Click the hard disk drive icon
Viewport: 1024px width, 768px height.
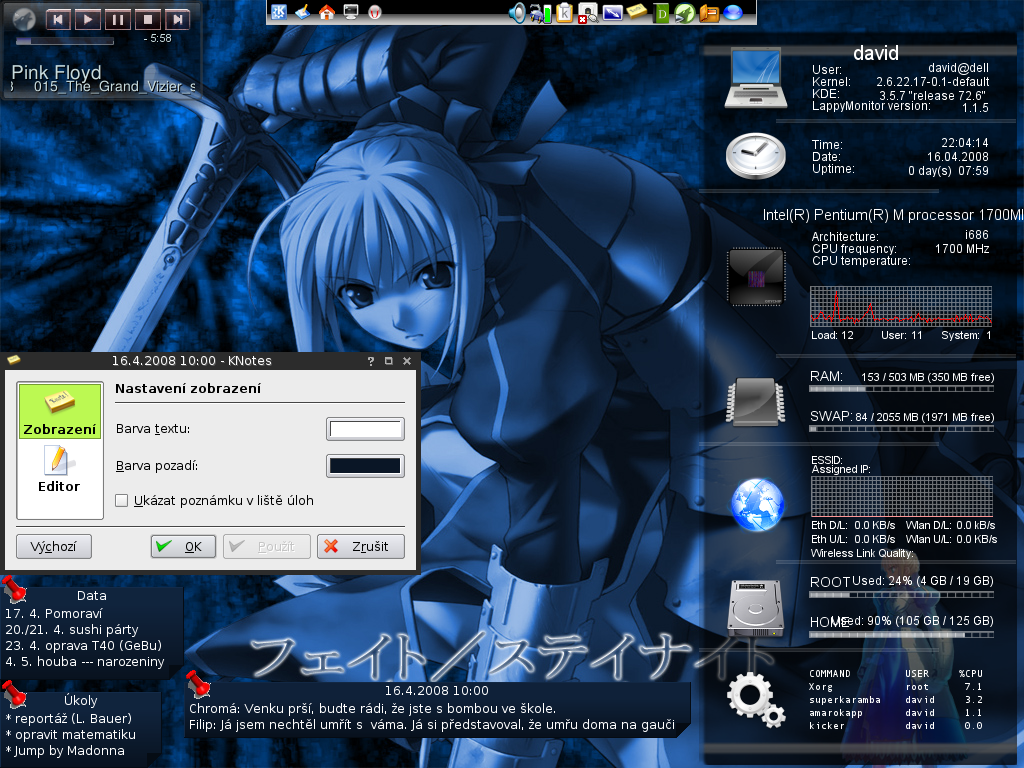(756, 608)
